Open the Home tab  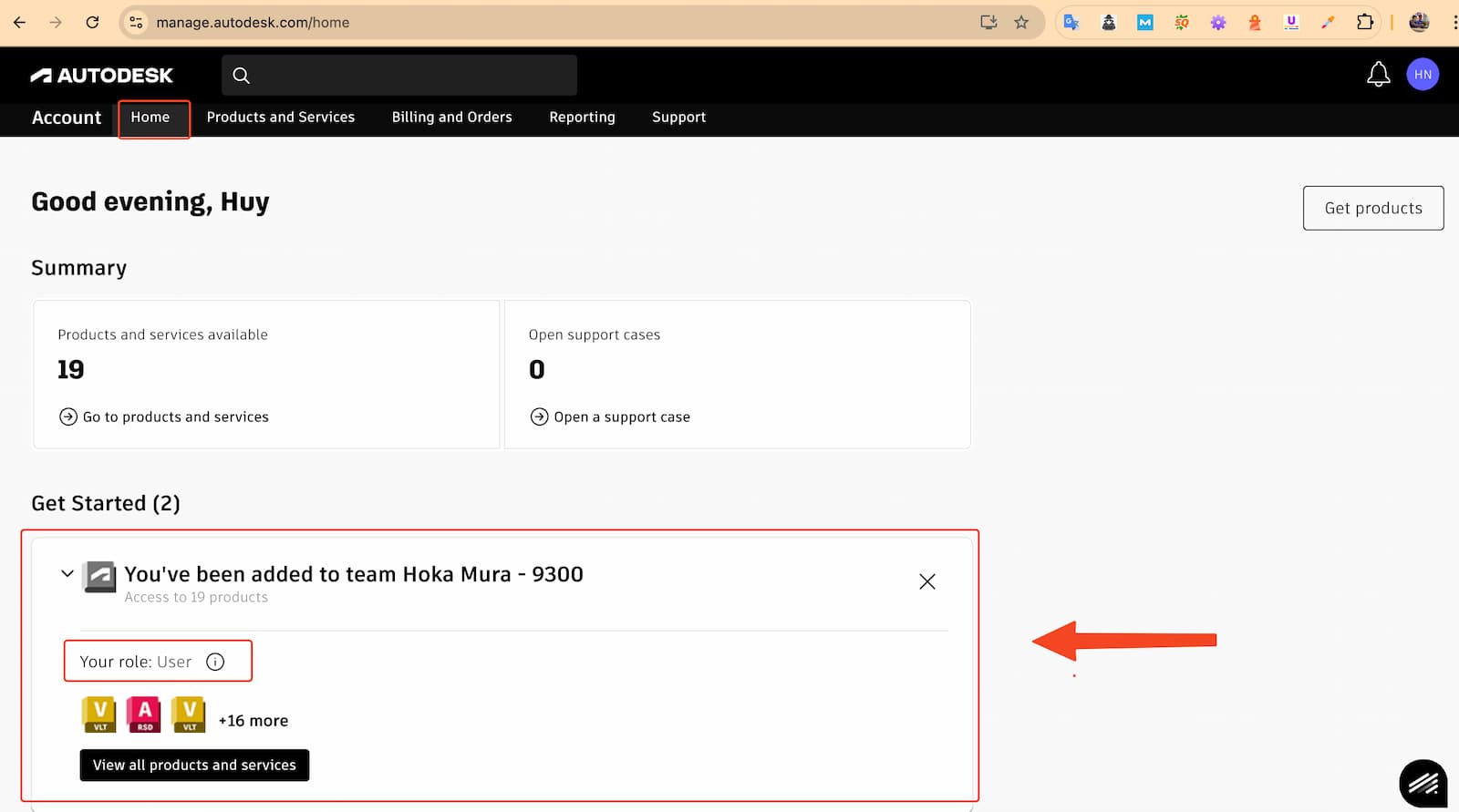tap(150, 118)
